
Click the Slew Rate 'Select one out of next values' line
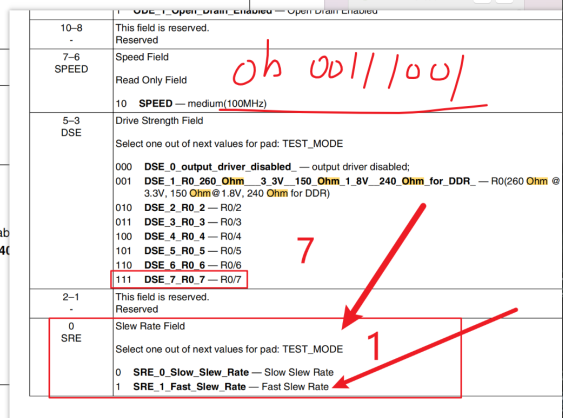229,349
